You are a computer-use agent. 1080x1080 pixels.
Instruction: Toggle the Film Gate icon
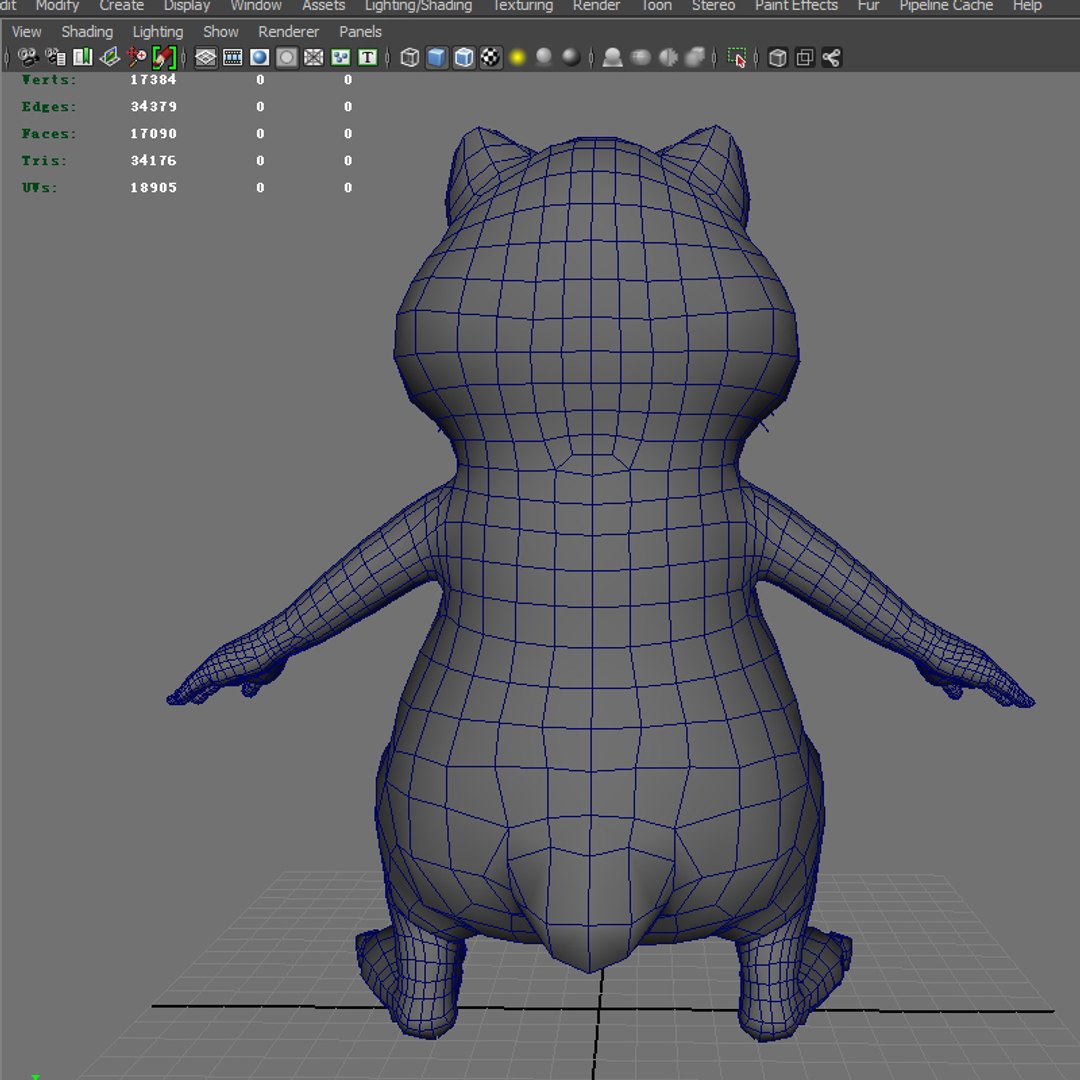coord(233,57)
